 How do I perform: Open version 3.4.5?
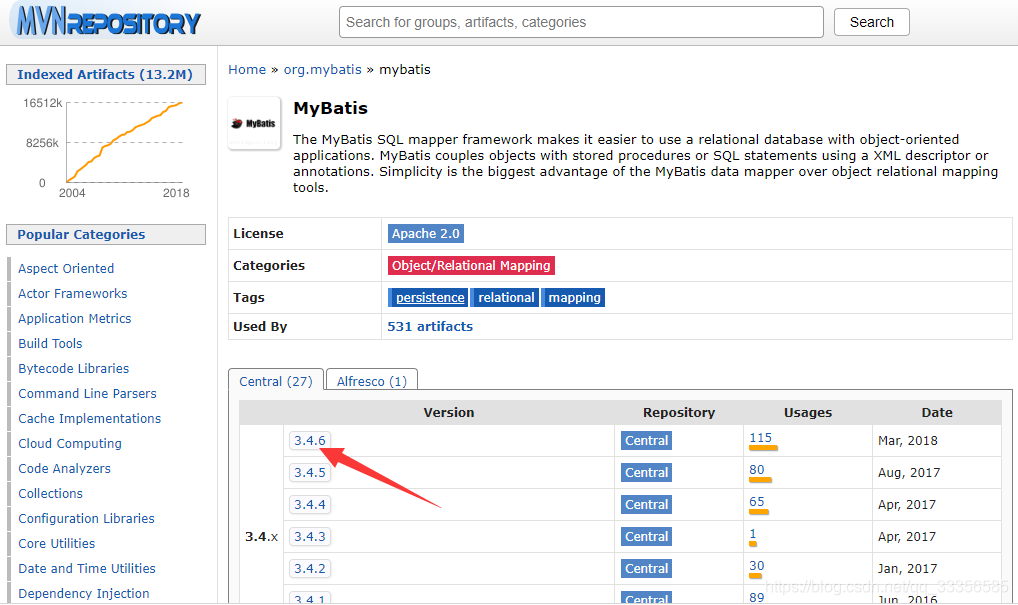coord(310,473)
